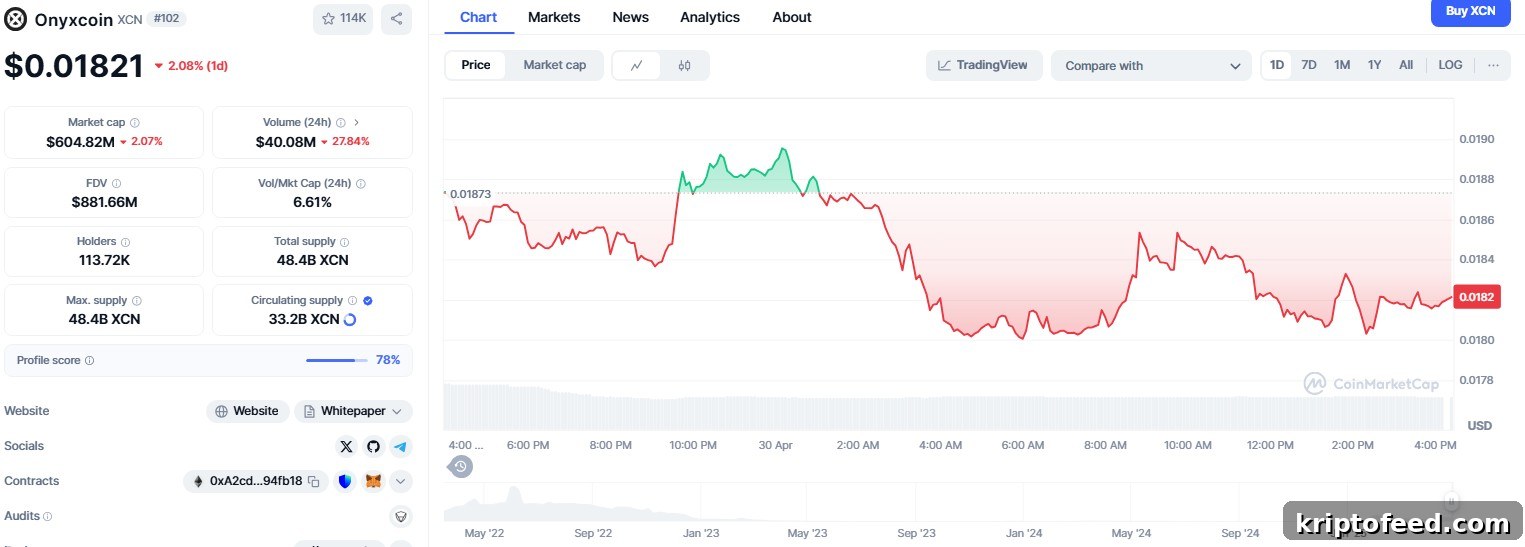Open the X (Twitter) social icon
1525x547 pixels.
(x=346, y=446)
